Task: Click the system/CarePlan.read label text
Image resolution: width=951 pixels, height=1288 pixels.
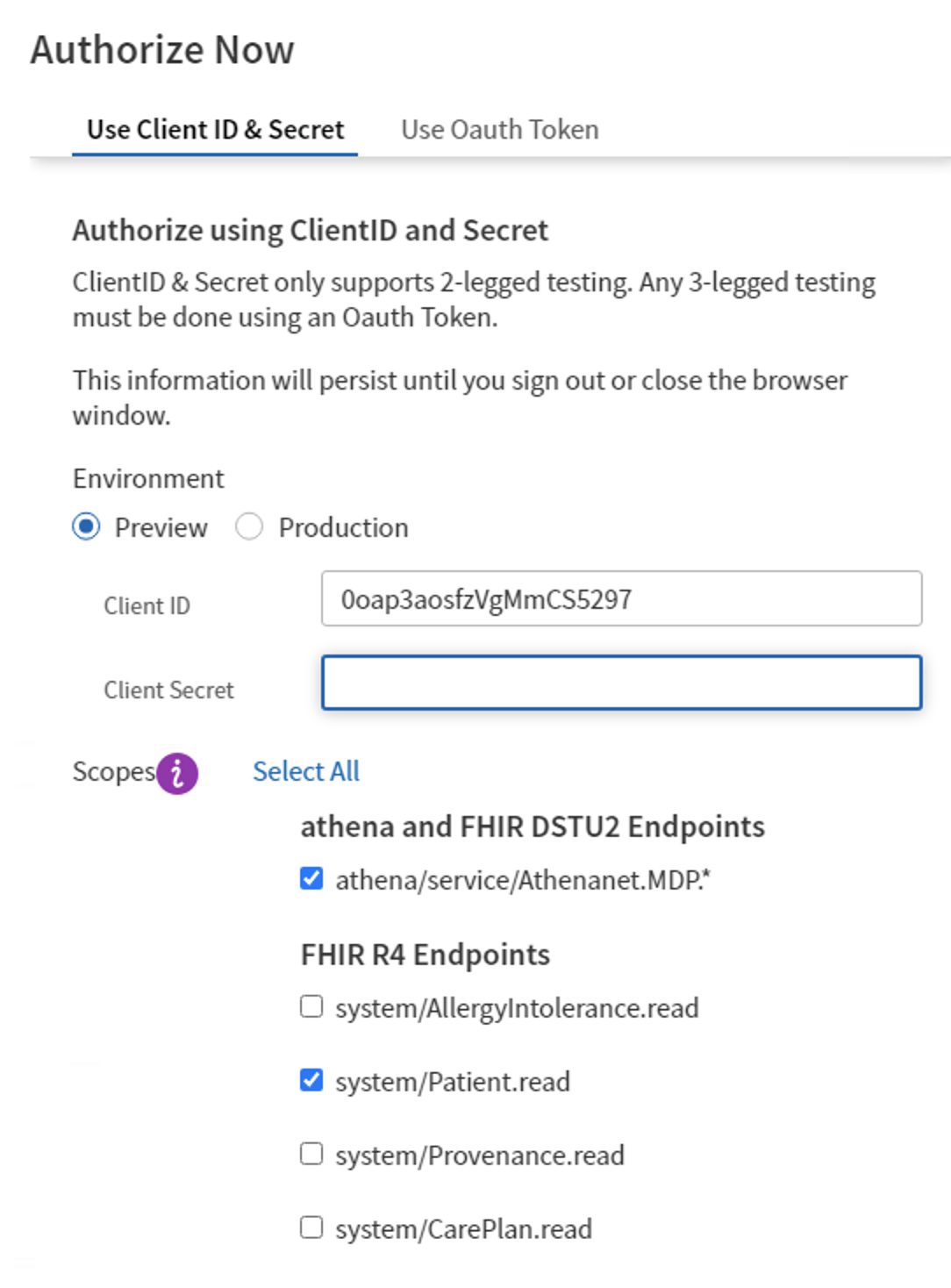Action: coord(463,1229)
